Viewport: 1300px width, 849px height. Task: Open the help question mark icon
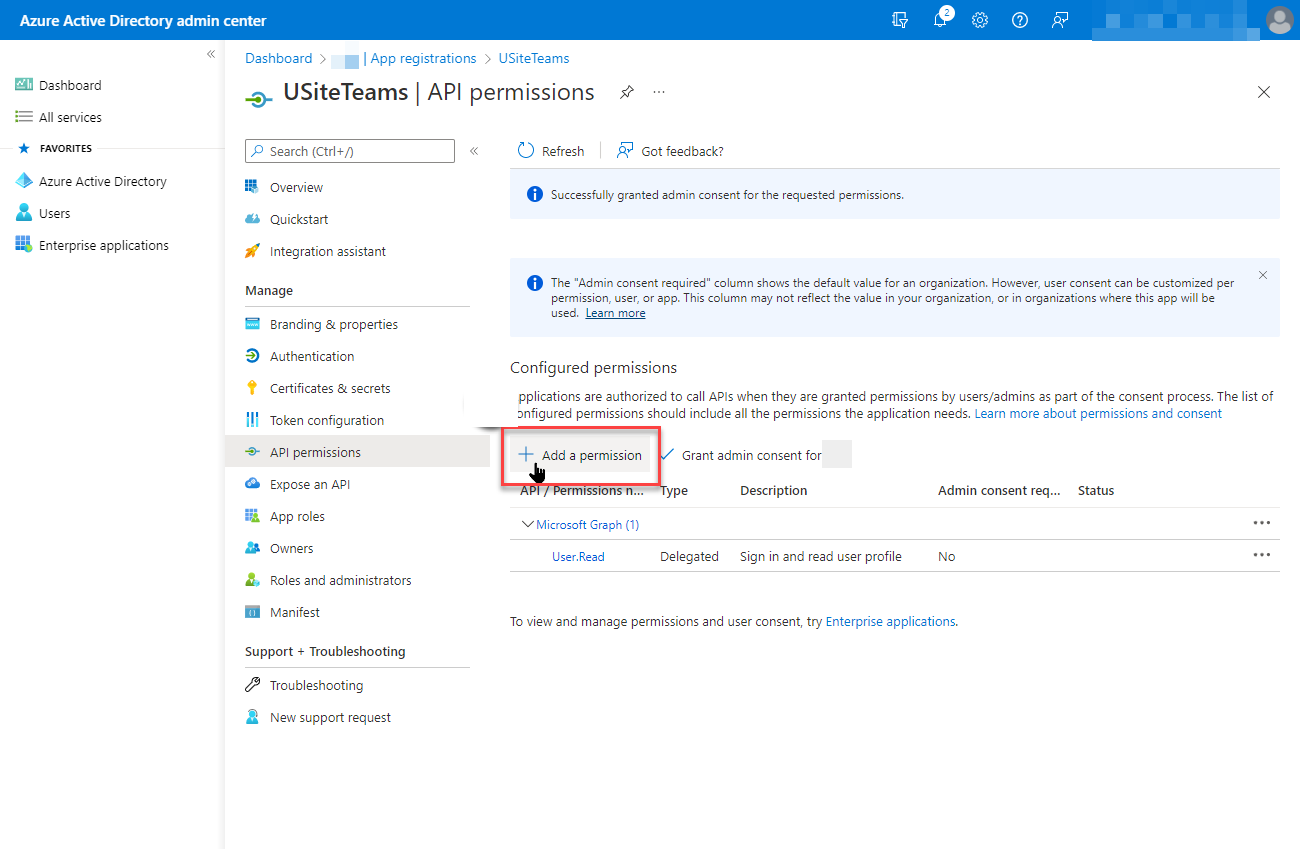[1020, 20]
